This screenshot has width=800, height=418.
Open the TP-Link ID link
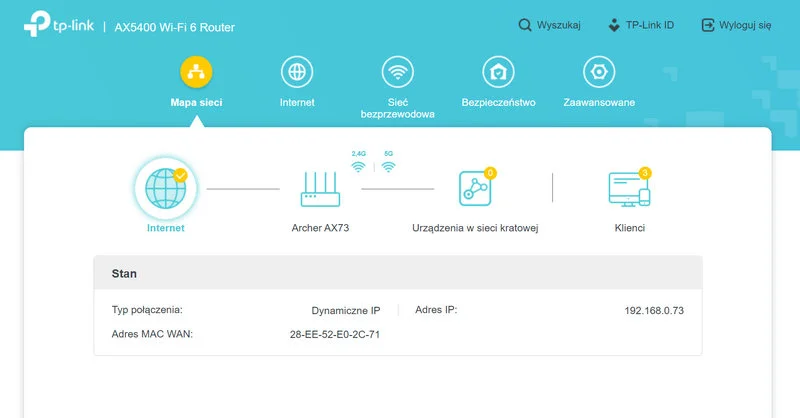click(642, 25)
